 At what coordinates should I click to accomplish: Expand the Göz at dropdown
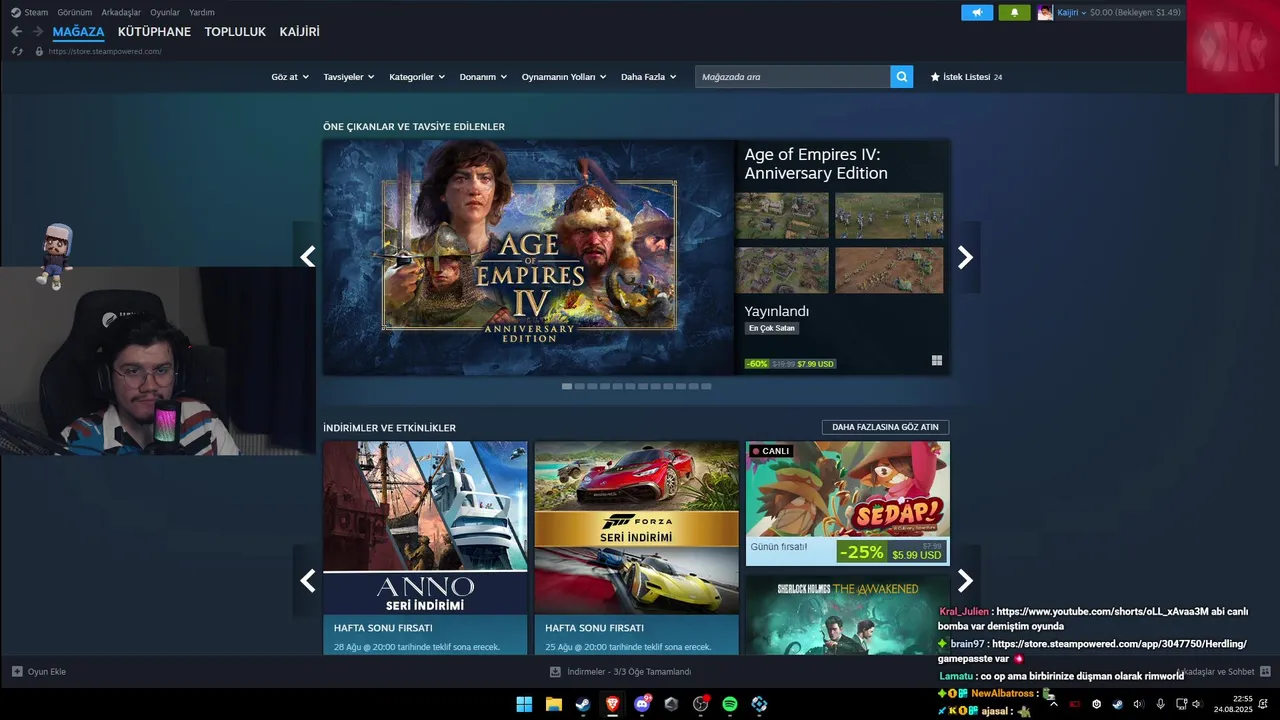290,77
